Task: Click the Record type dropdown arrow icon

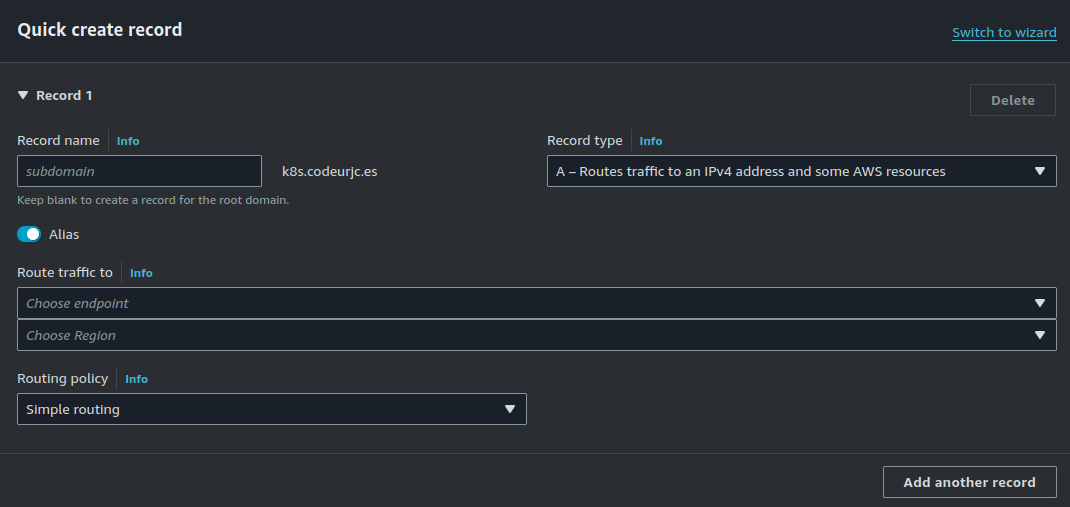Action: pos(1039,171)
